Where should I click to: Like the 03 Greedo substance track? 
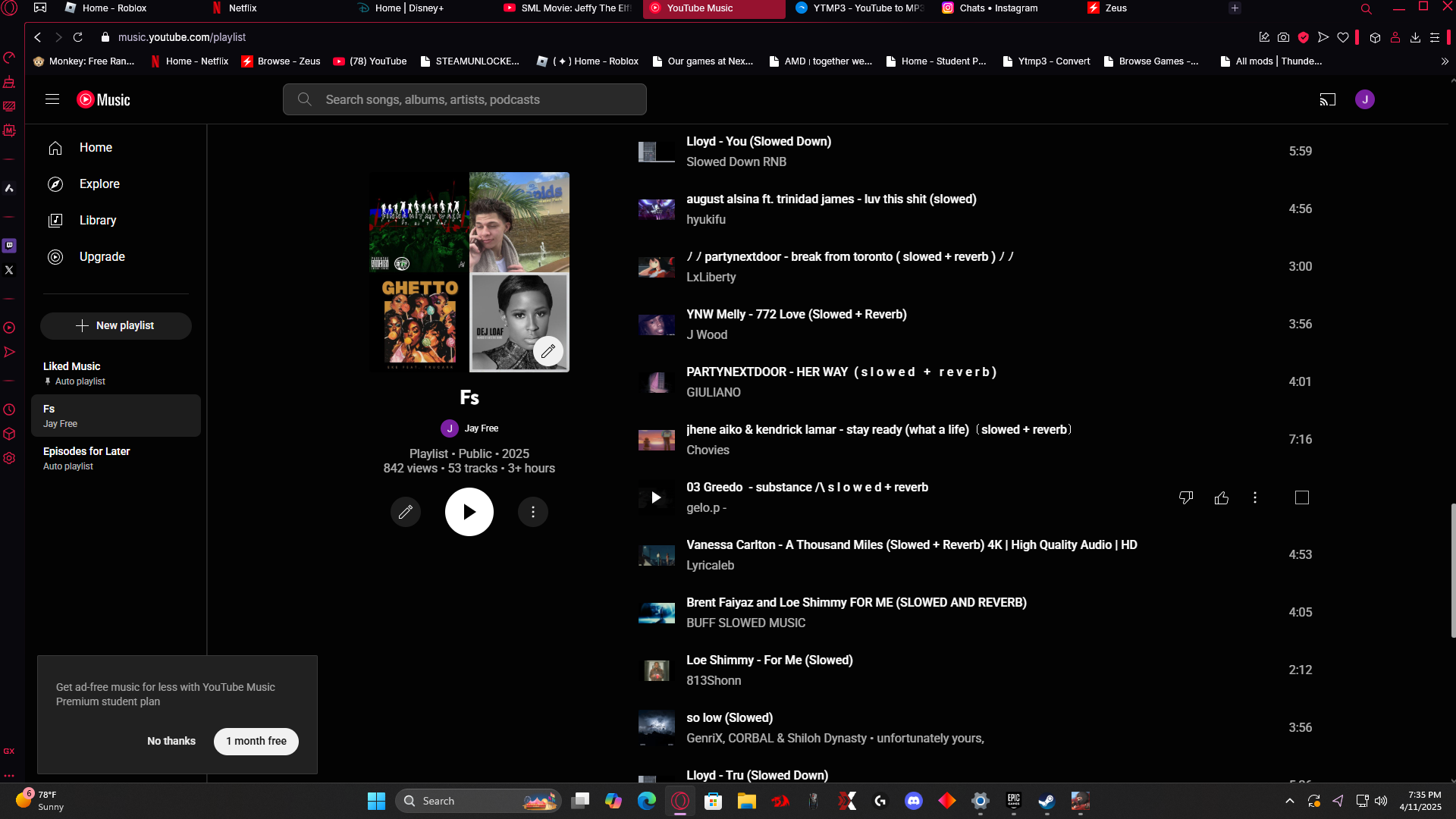[x=1222, y=497]
